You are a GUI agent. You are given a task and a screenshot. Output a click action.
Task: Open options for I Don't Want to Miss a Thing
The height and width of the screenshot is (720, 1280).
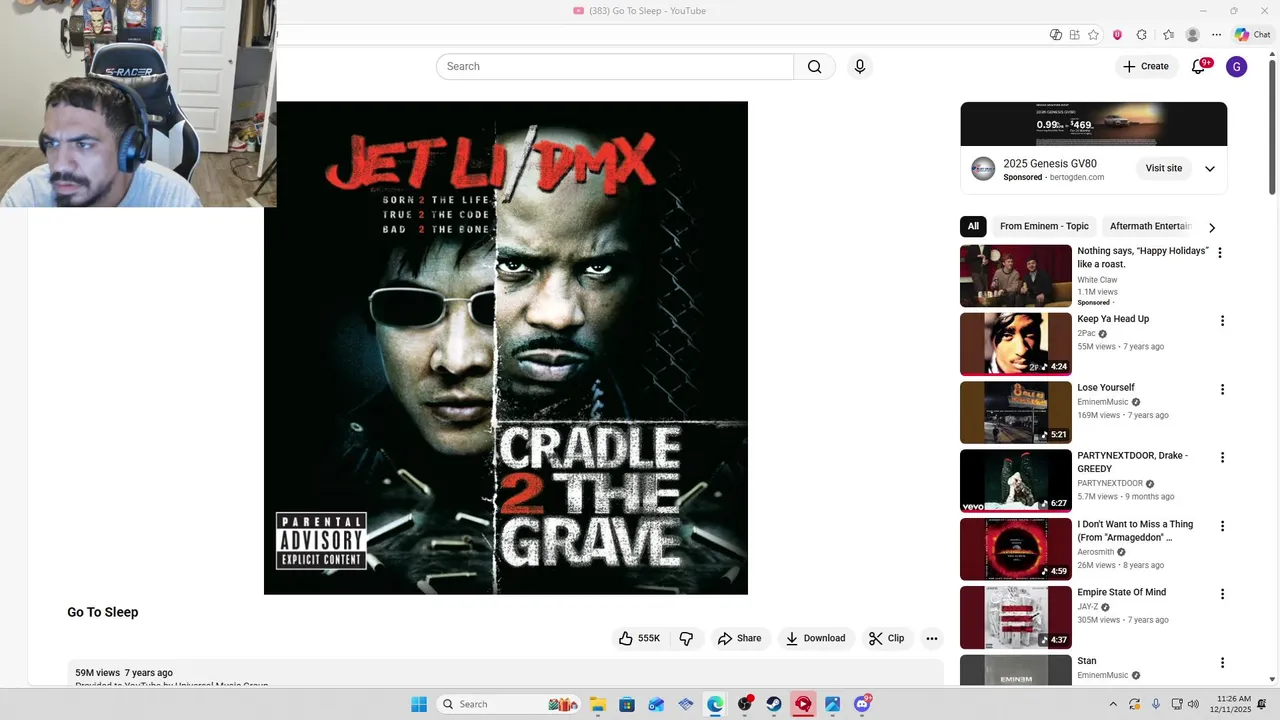click(x=1222, y=526)
